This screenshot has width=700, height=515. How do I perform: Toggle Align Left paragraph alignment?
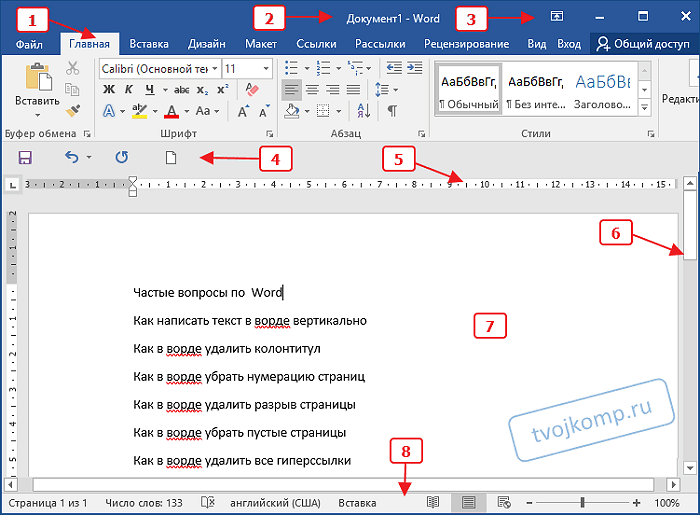tap(292, 90)
